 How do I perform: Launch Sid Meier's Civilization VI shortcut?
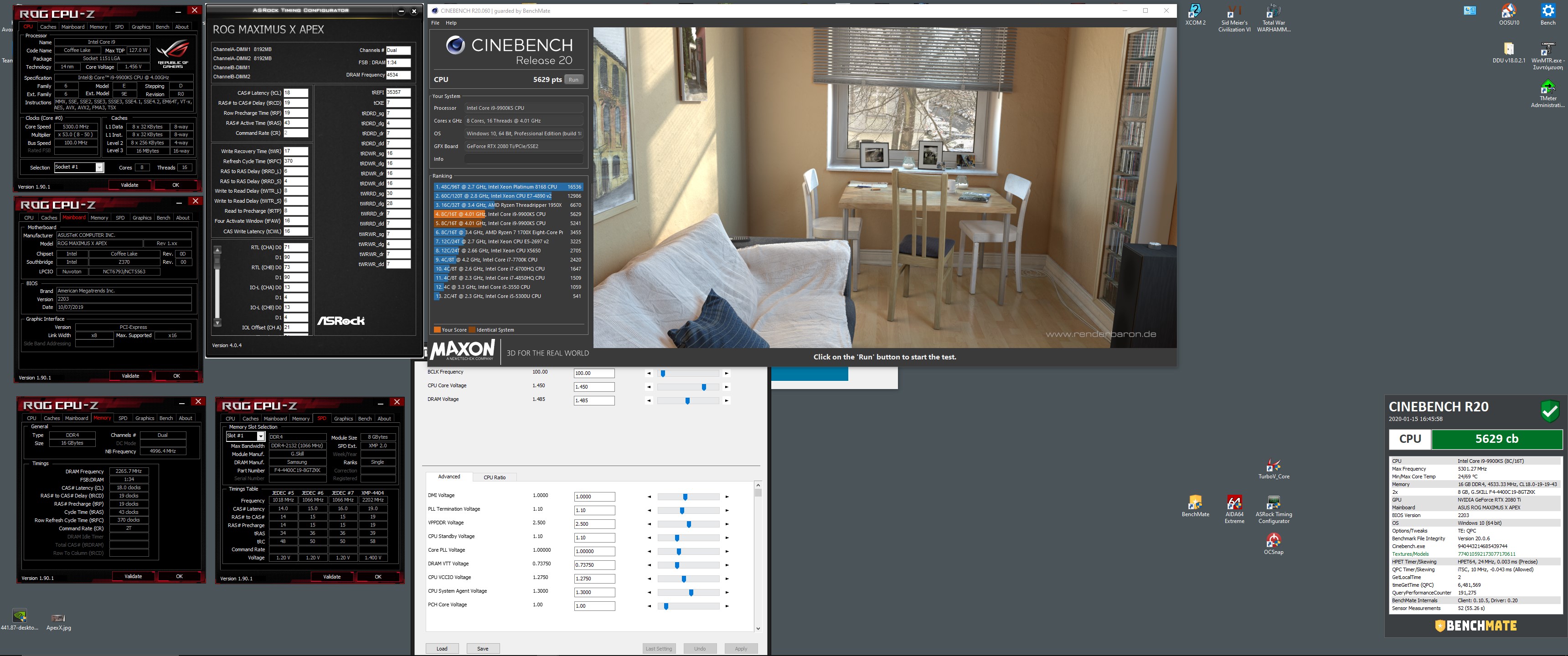pos(1234,18)
